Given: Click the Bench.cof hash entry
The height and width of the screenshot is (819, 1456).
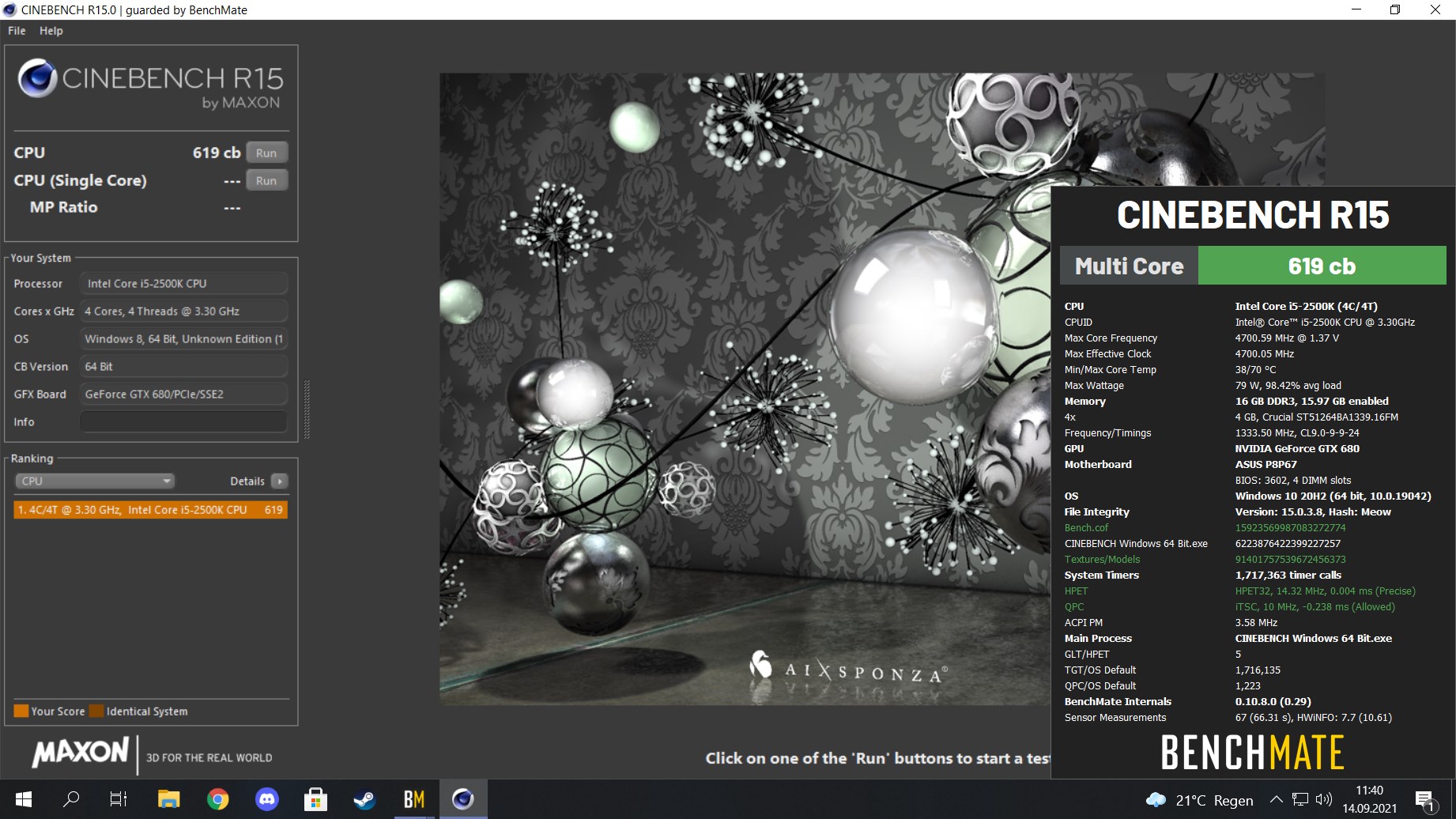Looking at the screenshot, I should coord(1290,528).
